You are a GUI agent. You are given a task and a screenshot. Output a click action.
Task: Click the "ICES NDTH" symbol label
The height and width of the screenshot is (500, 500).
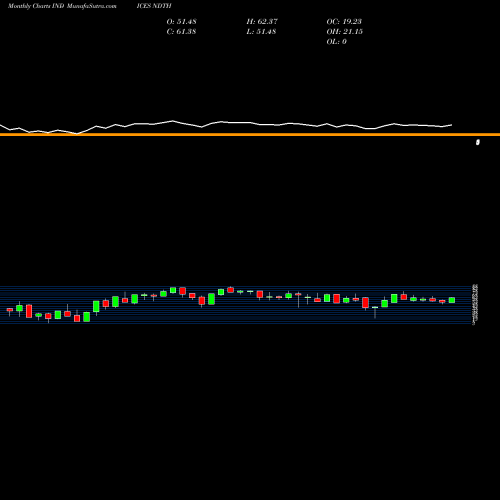[x=154, y=6]
